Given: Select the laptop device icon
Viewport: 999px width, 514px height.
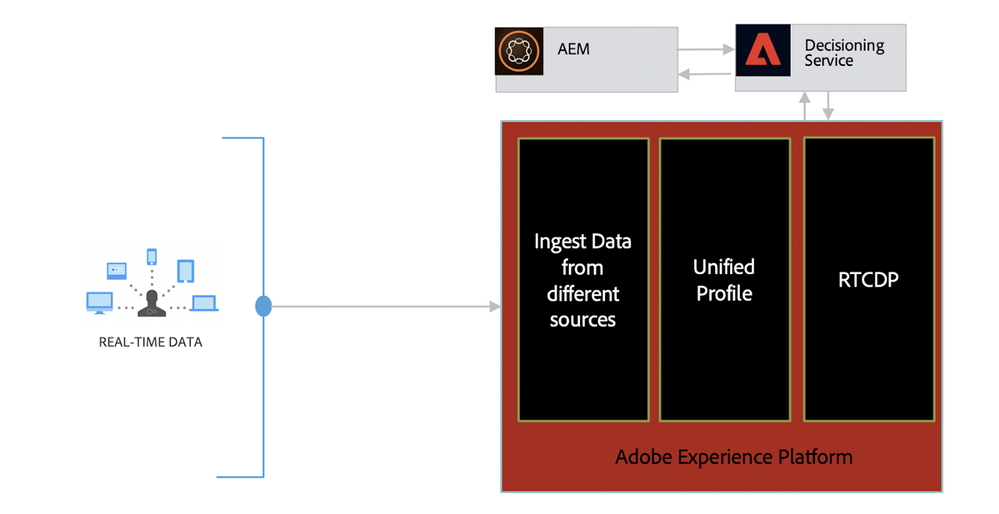Looking at the screenshot, I should [204, 303].
